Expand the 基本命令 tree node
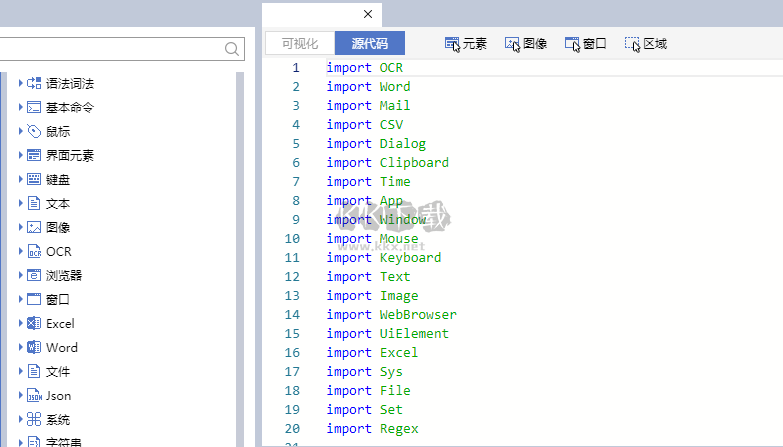The height and width of the screenshot is (447, 783). click(20, 107)
